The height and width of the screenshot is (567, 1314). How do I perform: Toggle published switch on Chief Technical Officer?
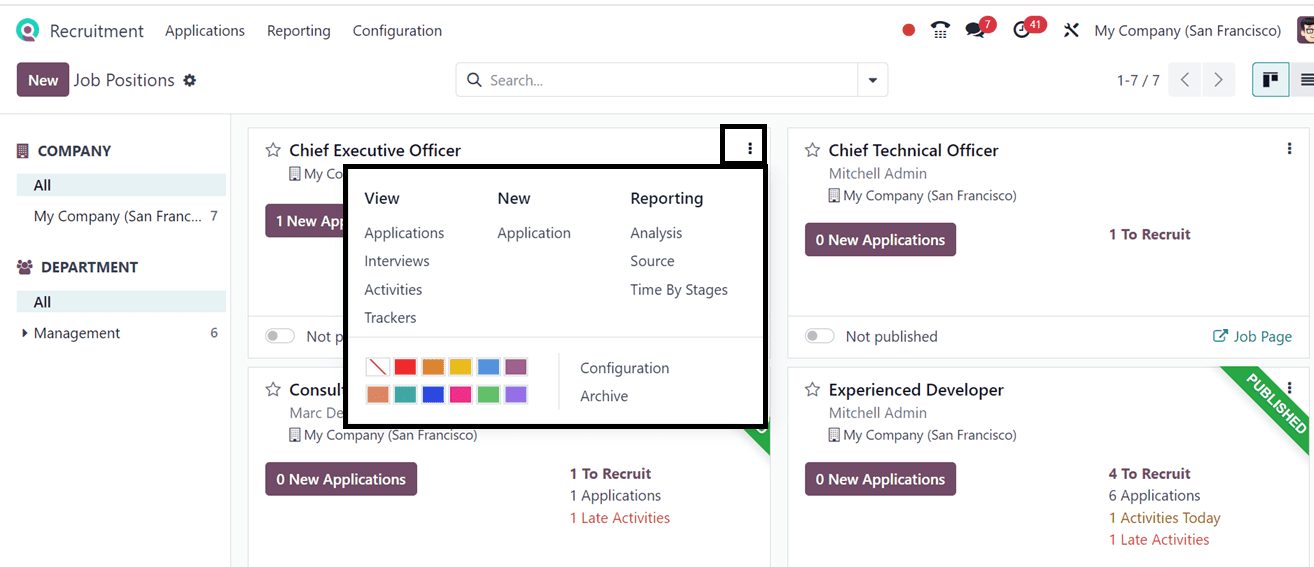click(819, 336)
